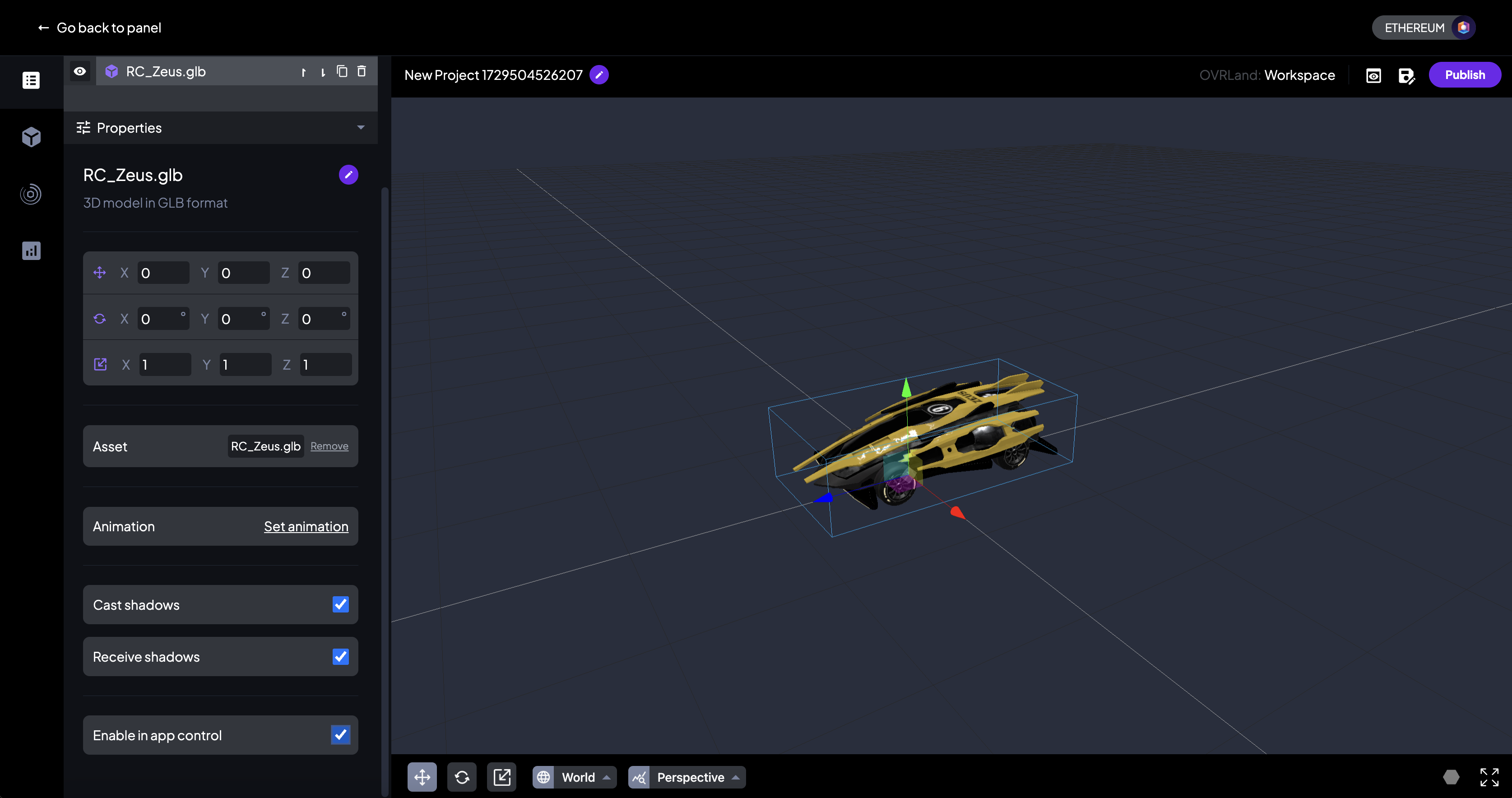Viewport: 1512px width, 798px height.
Task: Select the rotate tool in bottom toolbar
Action: point(462,777)
